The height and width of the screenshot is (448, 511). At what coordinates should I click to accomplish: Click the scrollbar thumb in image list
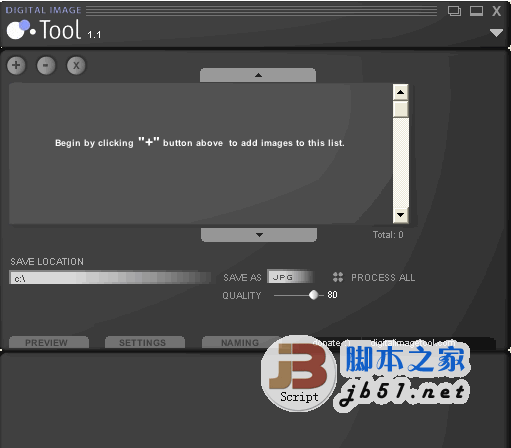401,109
